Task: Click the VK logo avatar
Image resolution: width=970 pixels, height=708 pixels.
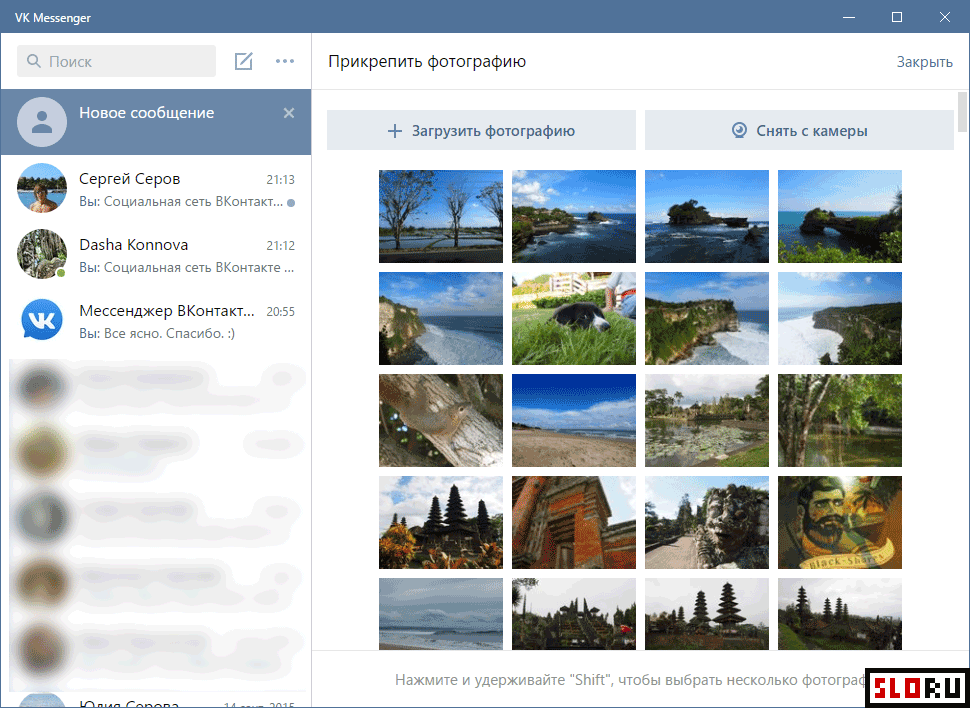Action: 42,319
